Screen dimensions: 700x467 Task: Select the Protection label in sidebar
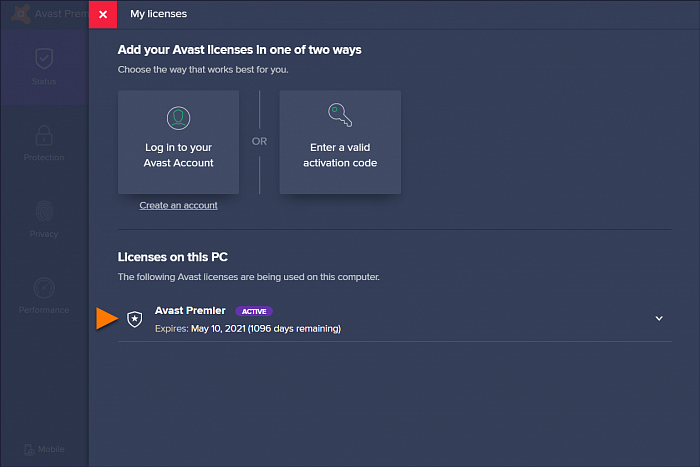(x=43, y=158)
